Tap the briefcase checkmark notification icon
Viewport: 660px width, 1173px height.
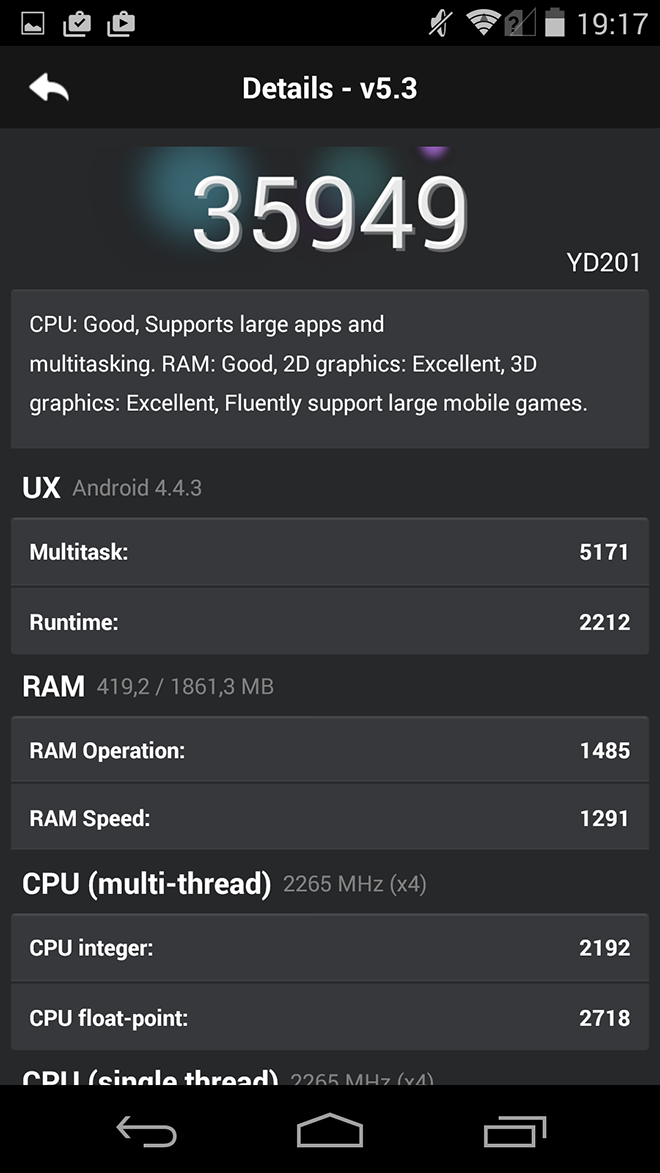77,23
